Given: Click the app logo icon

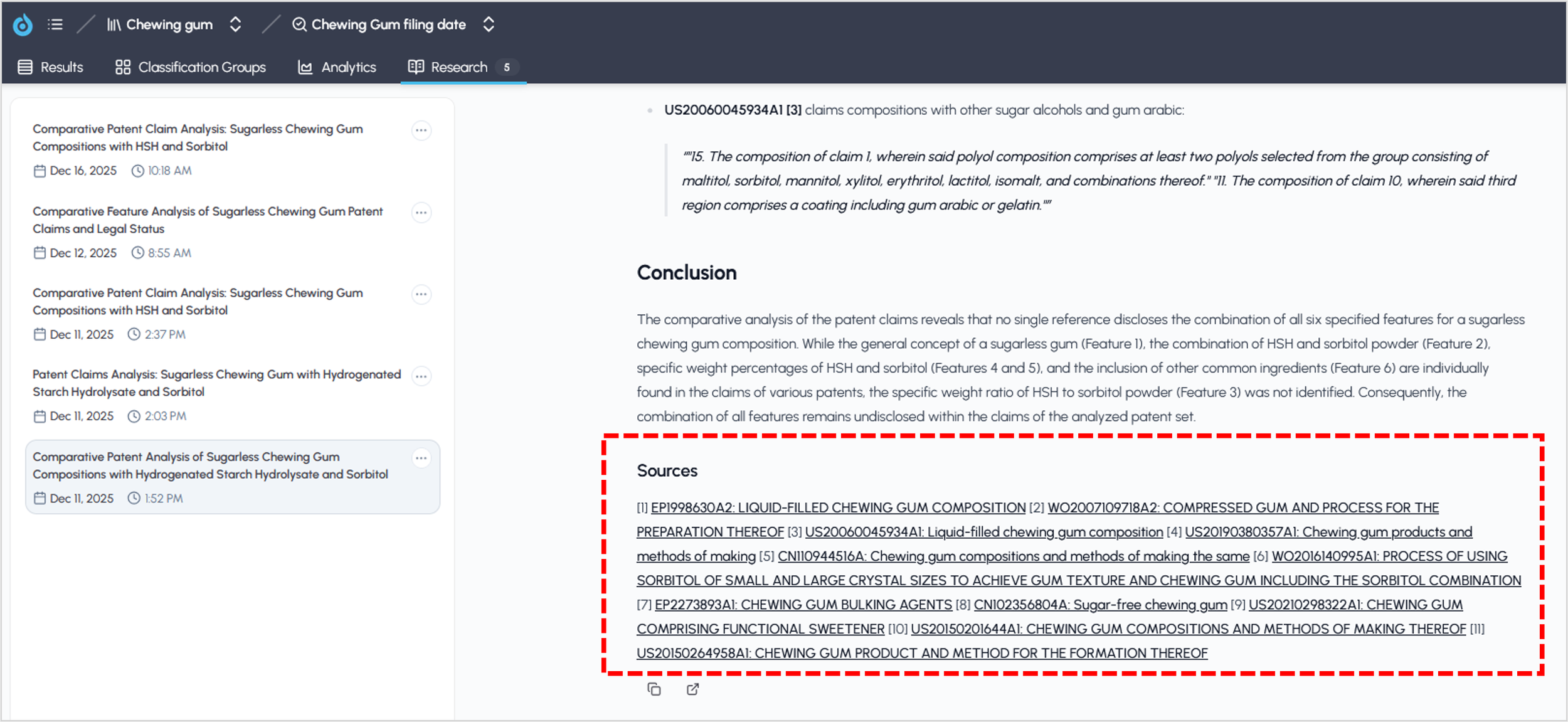Looking at the screenshot, I should coord(23,24).
